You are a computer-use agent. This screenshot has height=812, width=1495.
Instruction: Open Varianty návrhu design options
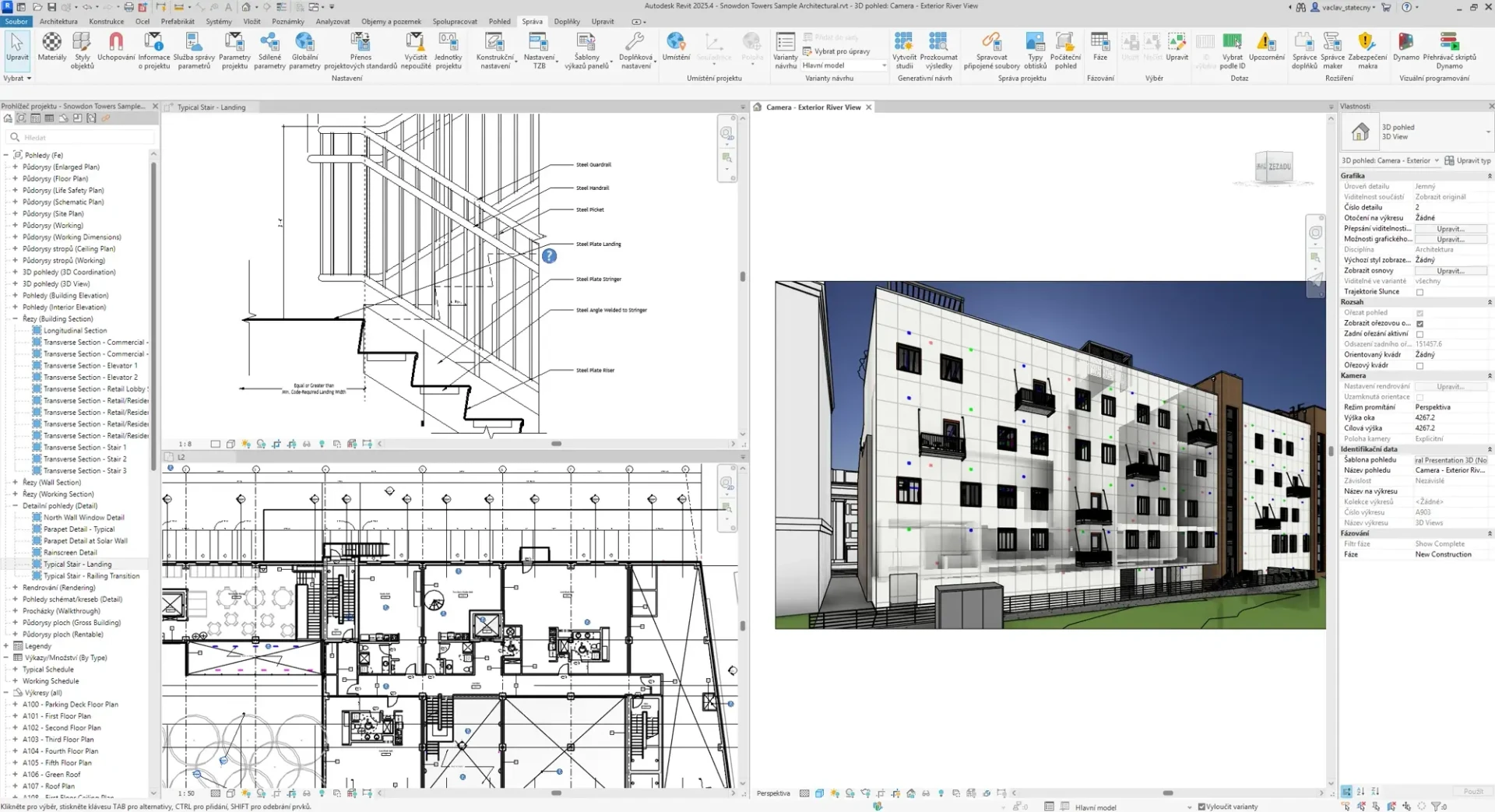[786, 51]
